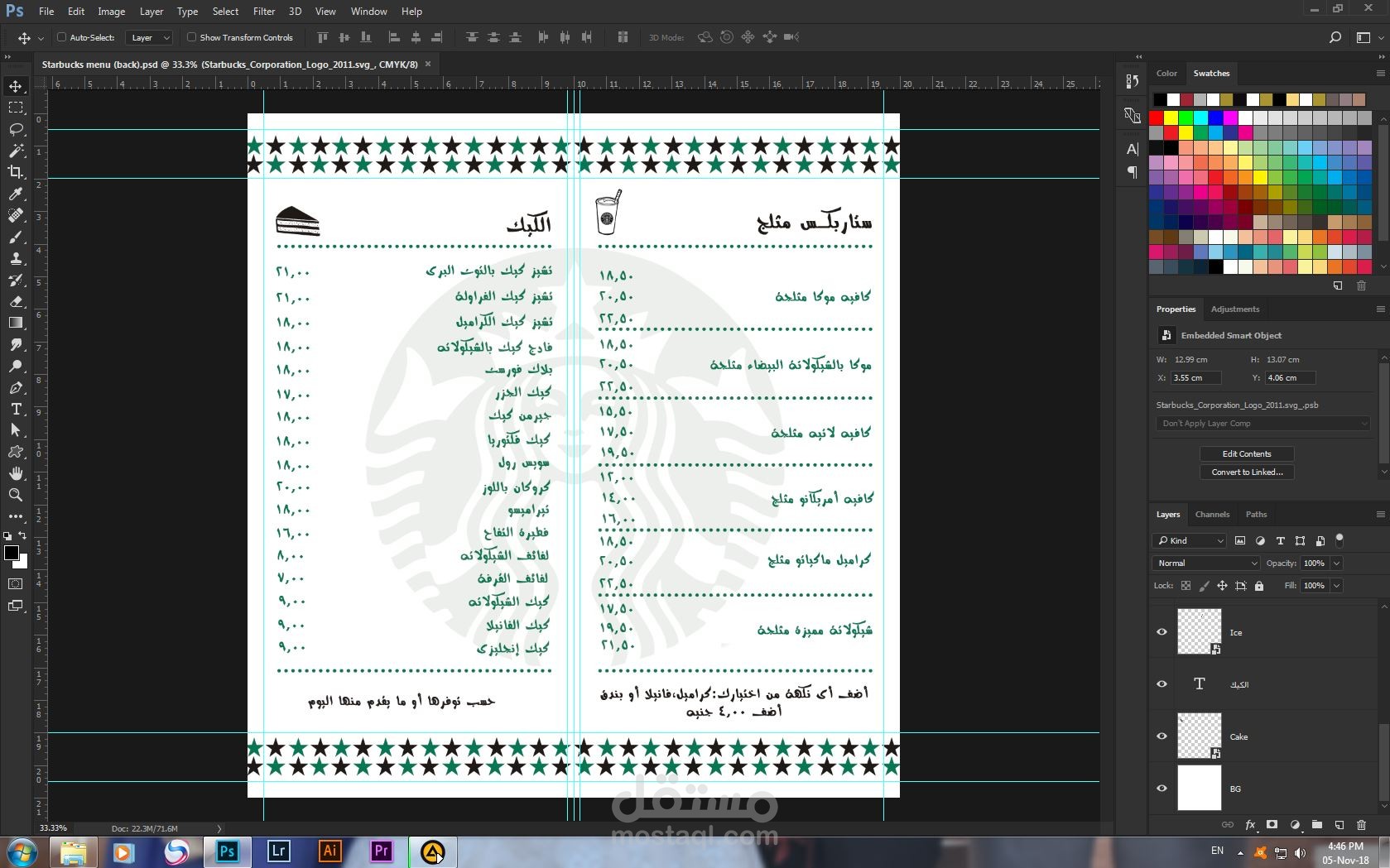The height and width of the screenshot is (868, 1390).
Task: Select the Horizontal Type tool
Action: point(16,409)
